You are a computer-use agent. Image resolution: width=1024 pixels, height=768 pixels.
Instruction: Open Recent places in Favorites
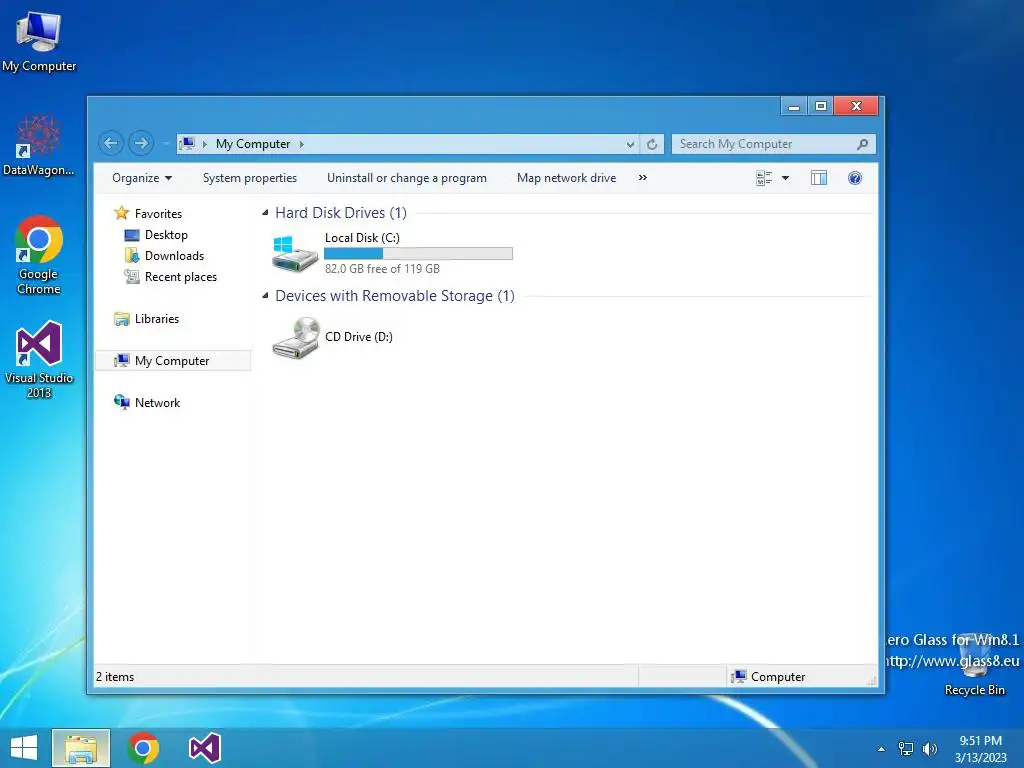(x=181, y=277)
